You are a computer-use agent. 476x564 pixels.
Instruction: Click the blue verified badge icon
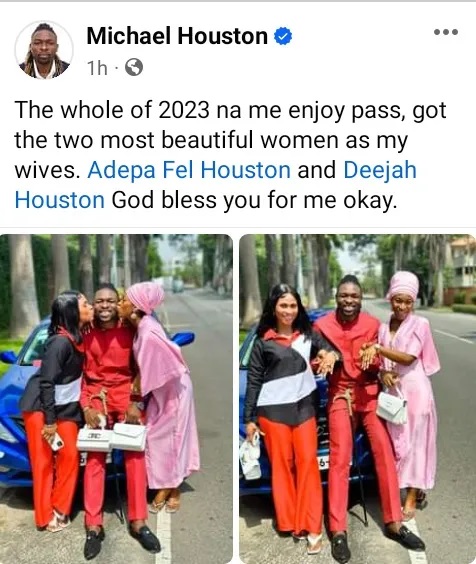pyautogui.click(x=283, y=36)
